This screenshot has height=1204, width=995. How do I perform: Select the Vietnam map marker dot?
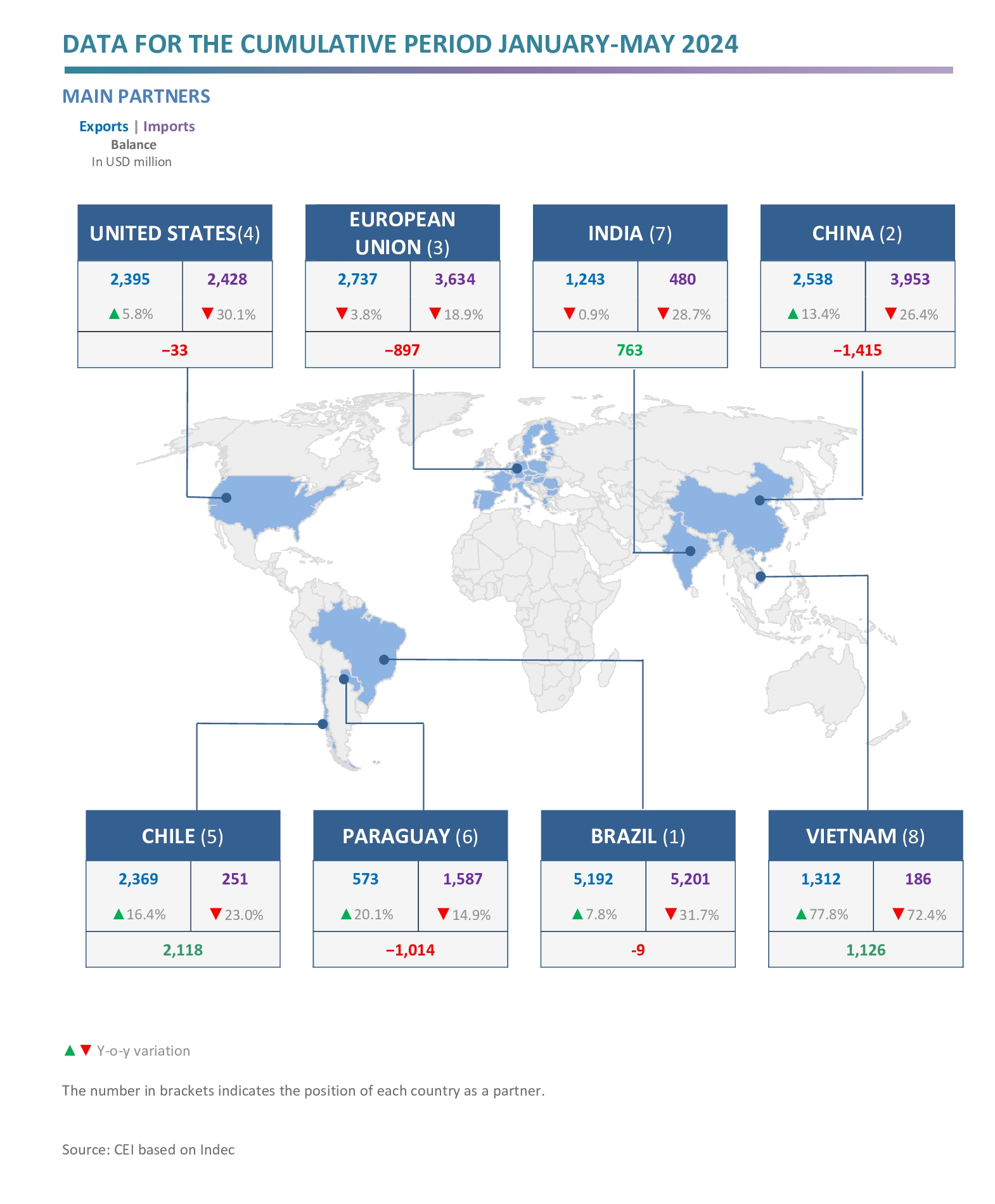point(761,576)
